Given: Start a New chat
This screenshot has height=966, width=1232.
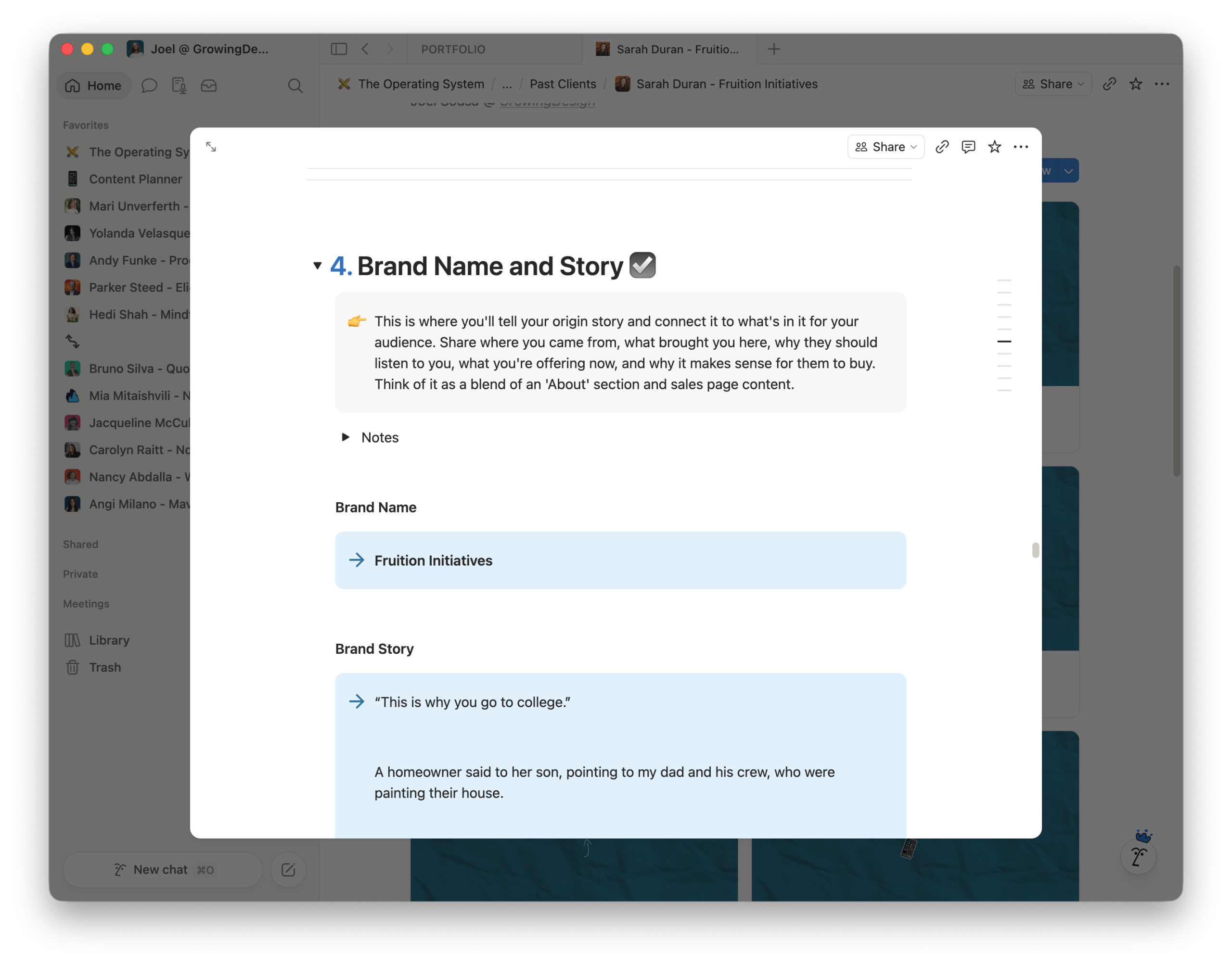Looking at the screenshot, I should pos(162,870).
